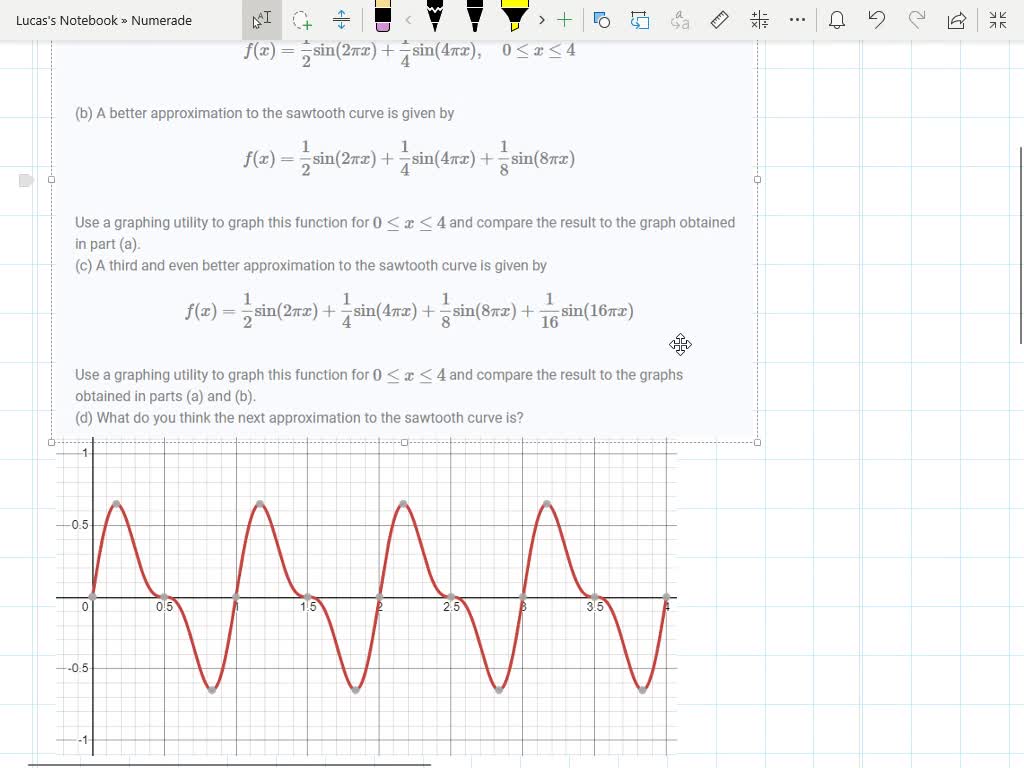This screenshot has height=768, width=1024.
Task: Pick the Eraser tool
Action: pos(384,19)
